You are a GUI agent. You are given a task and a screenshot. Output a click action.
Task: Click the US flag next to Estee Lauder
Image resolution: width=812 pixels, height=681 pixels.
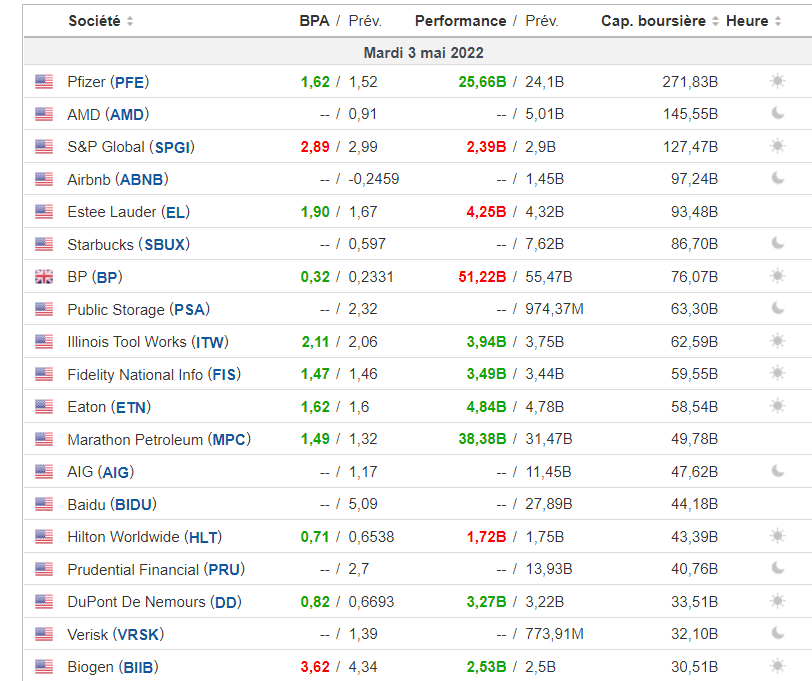point(44,212)
